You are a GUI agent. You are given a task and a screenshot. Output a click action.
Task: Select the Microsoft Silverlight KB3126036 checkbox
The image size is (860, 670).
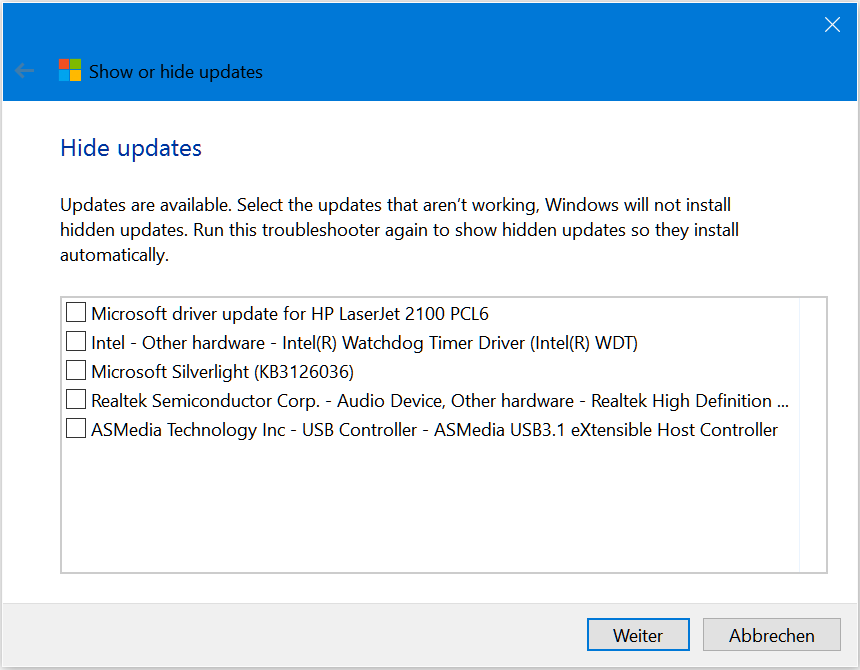[x=76, y=370]
